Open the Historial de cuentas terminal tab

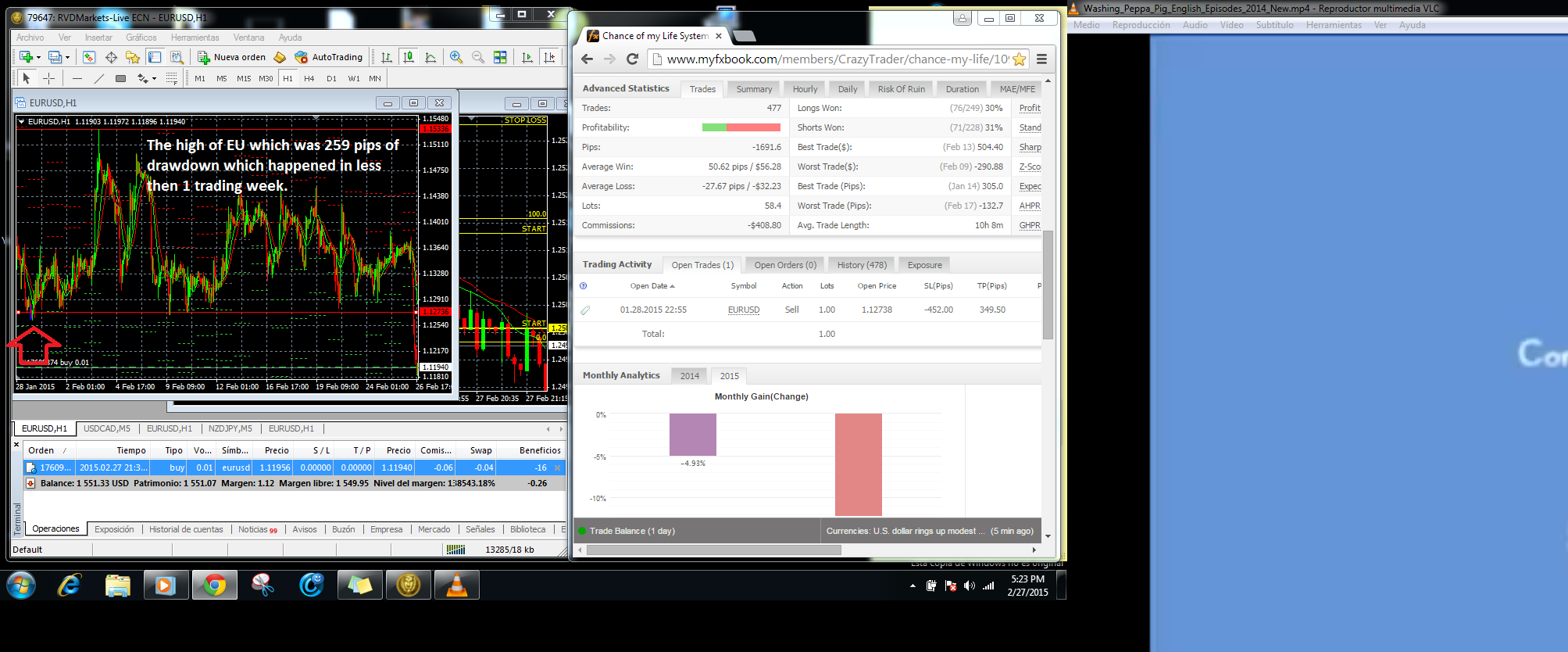click(186, 529)
